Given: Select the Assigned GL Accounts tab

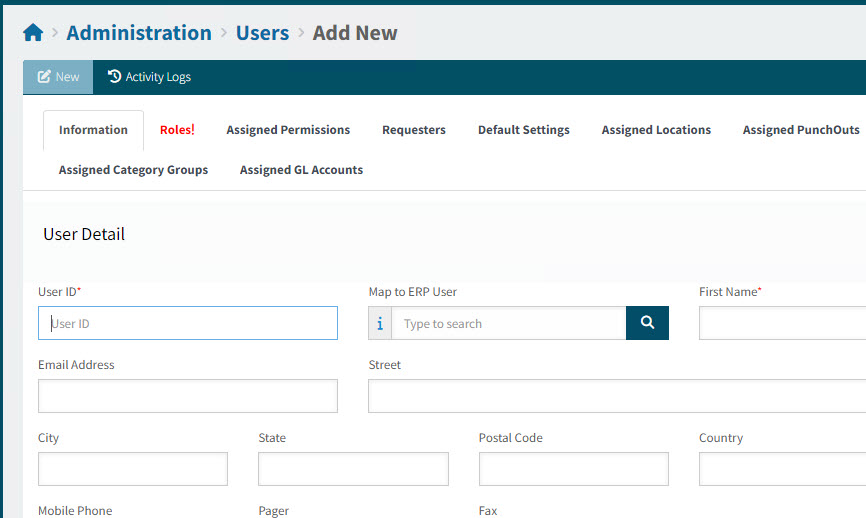Looking at the screenshot, I should 301,170.
